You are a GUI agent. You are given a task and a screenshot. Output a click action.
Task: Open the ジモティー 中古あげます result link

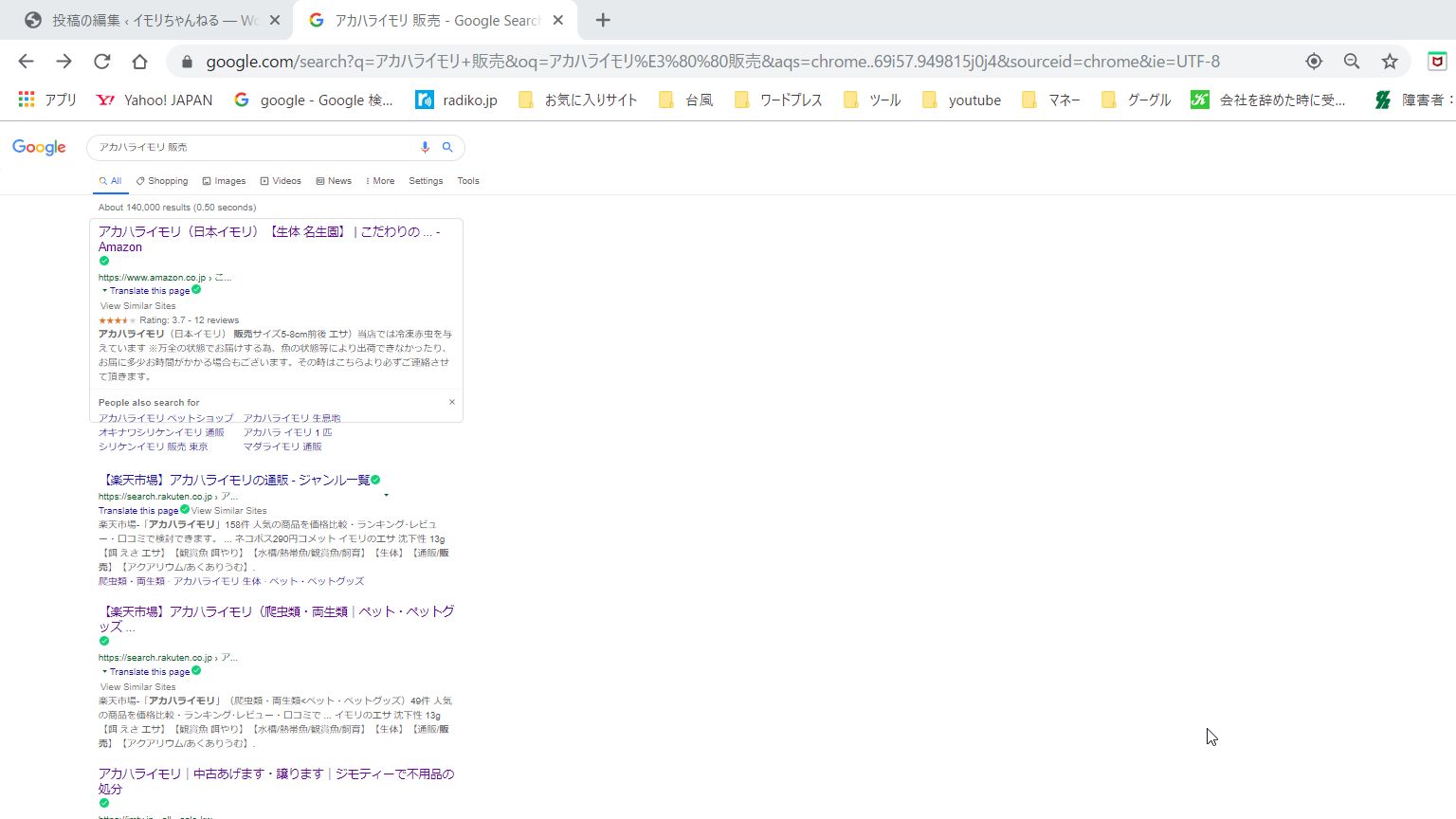point(276,781)
